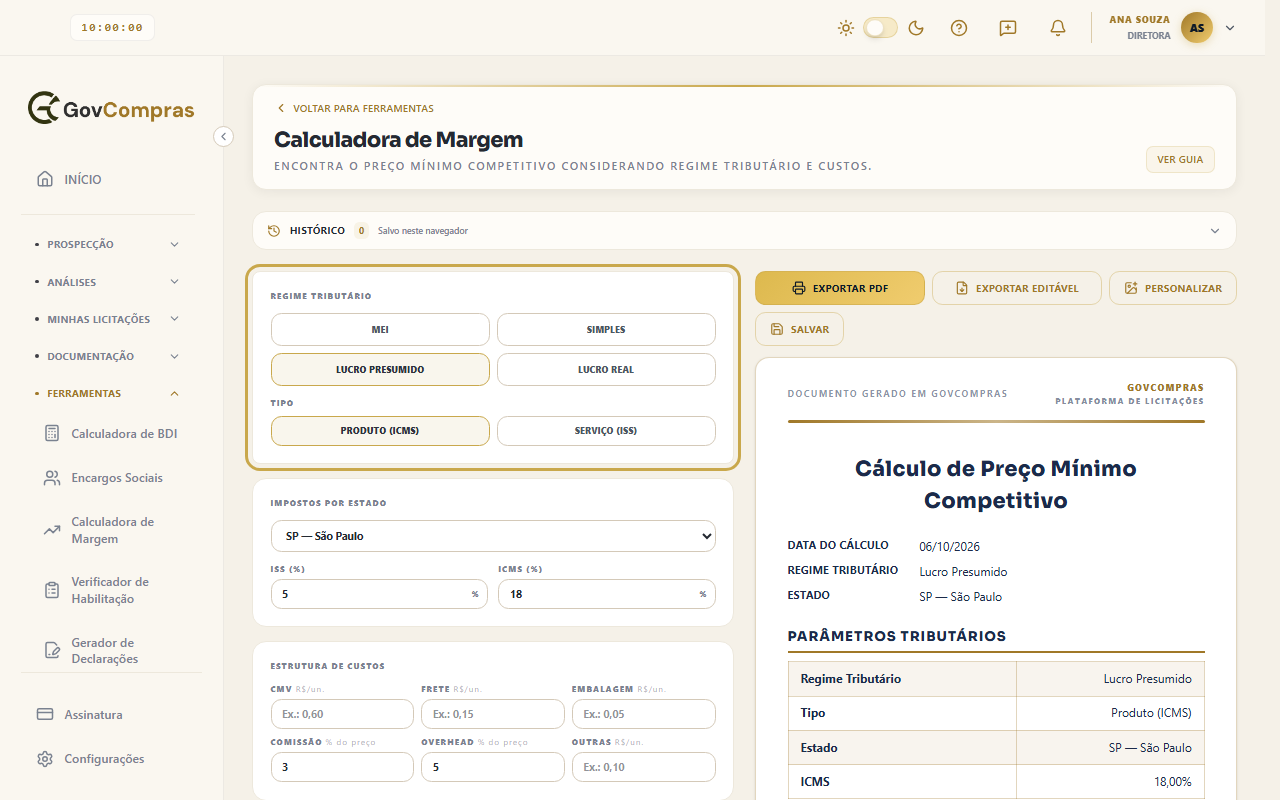Click the Histórico clock icon
The width and height of the screenshot is (1280, 800).
(x=274, y=231)
